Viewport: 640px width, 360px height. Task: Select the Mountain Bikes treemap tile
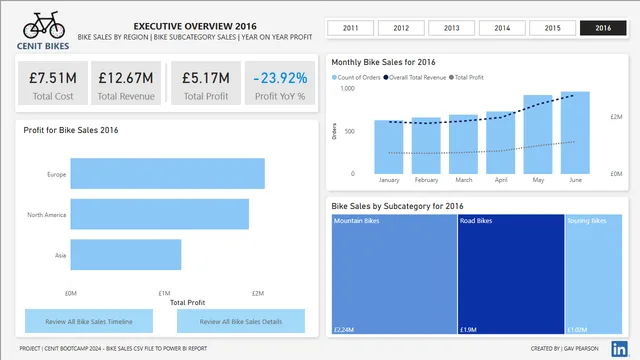pyautogui.click(x=394, y=274)
